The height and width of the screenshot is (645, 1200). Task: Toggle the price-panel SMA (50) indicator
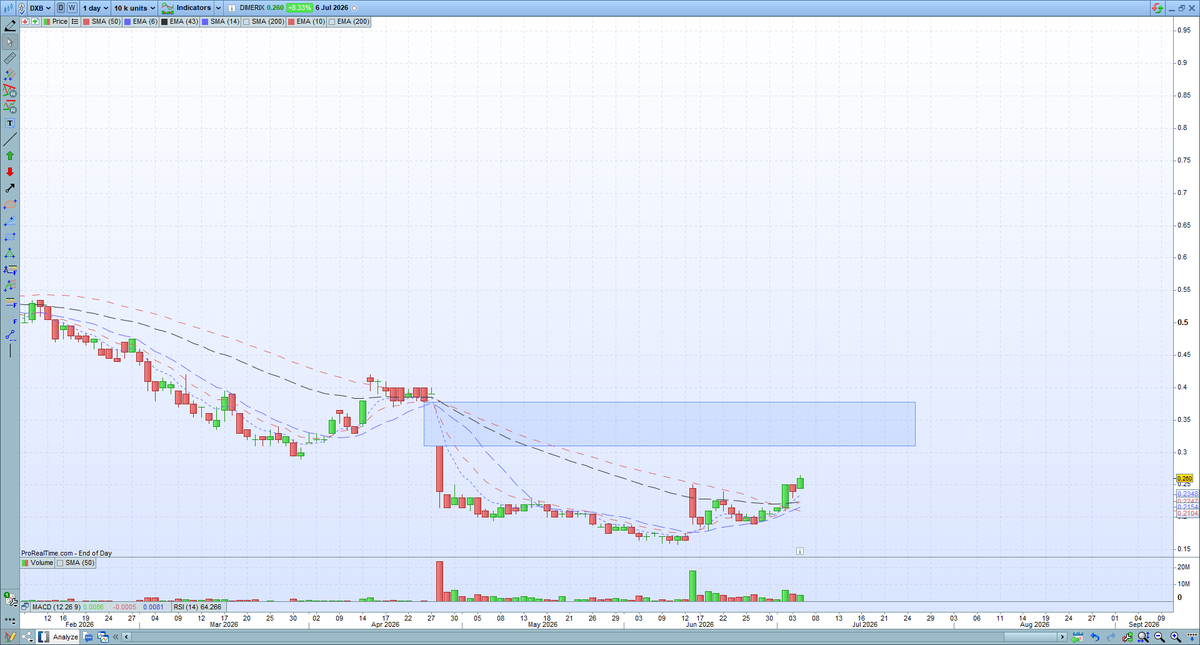pos(101,21)
